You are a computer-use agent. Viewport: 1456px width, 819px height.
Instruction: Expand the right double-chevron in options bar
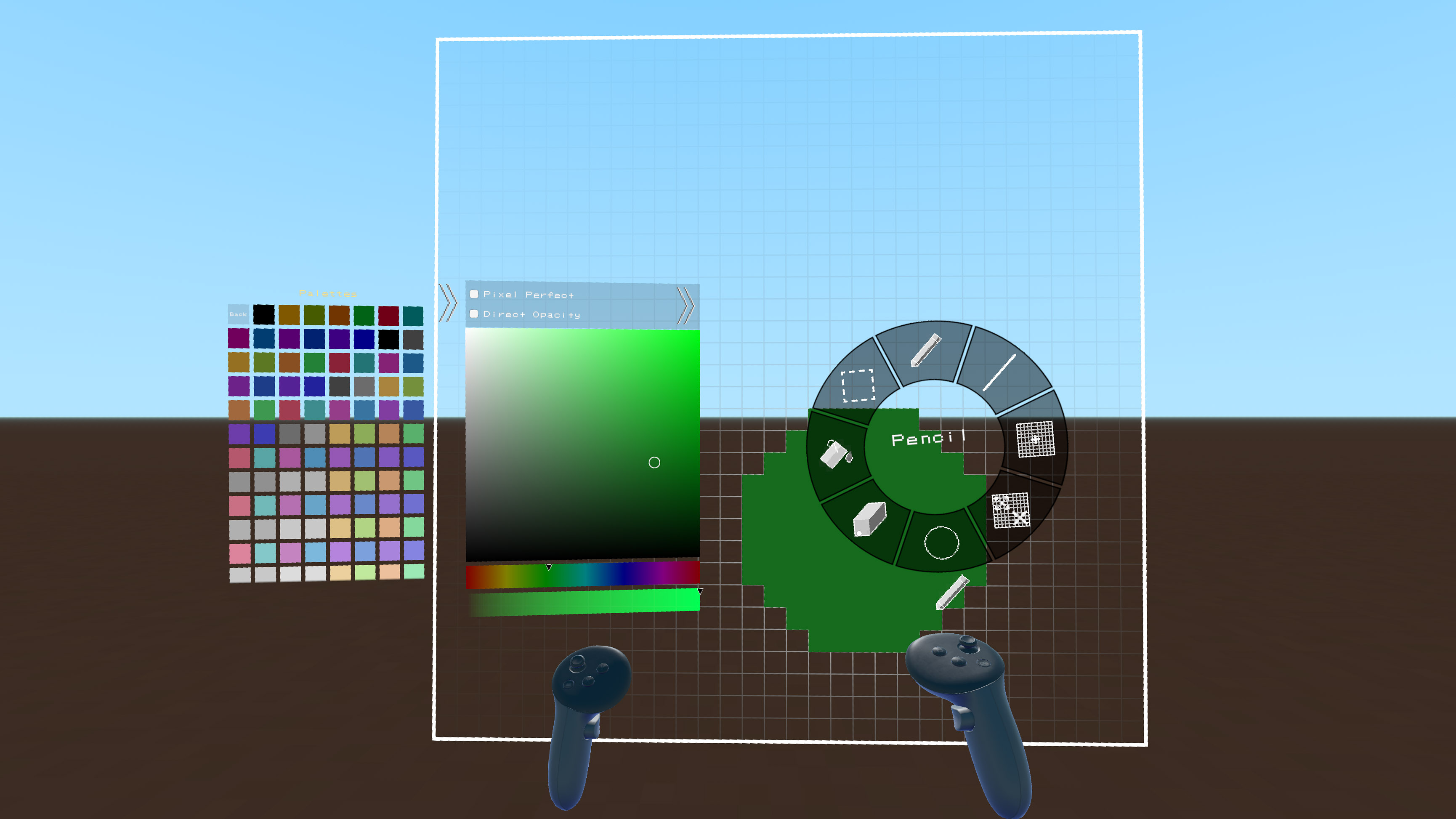[x=685, y=305]
